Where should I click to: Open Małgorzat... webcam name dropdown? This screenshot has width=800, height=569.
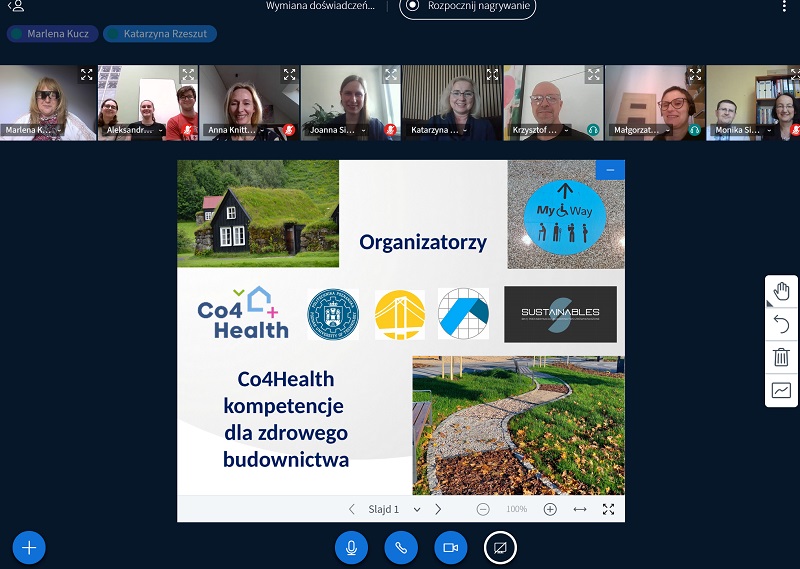point(642,130)
